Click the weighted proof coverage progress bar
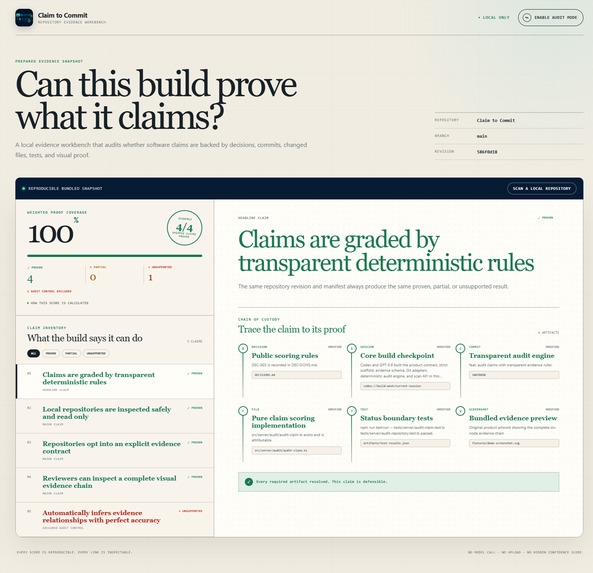Viewport: 593px width, 573px height. click(x=115, y=256)
